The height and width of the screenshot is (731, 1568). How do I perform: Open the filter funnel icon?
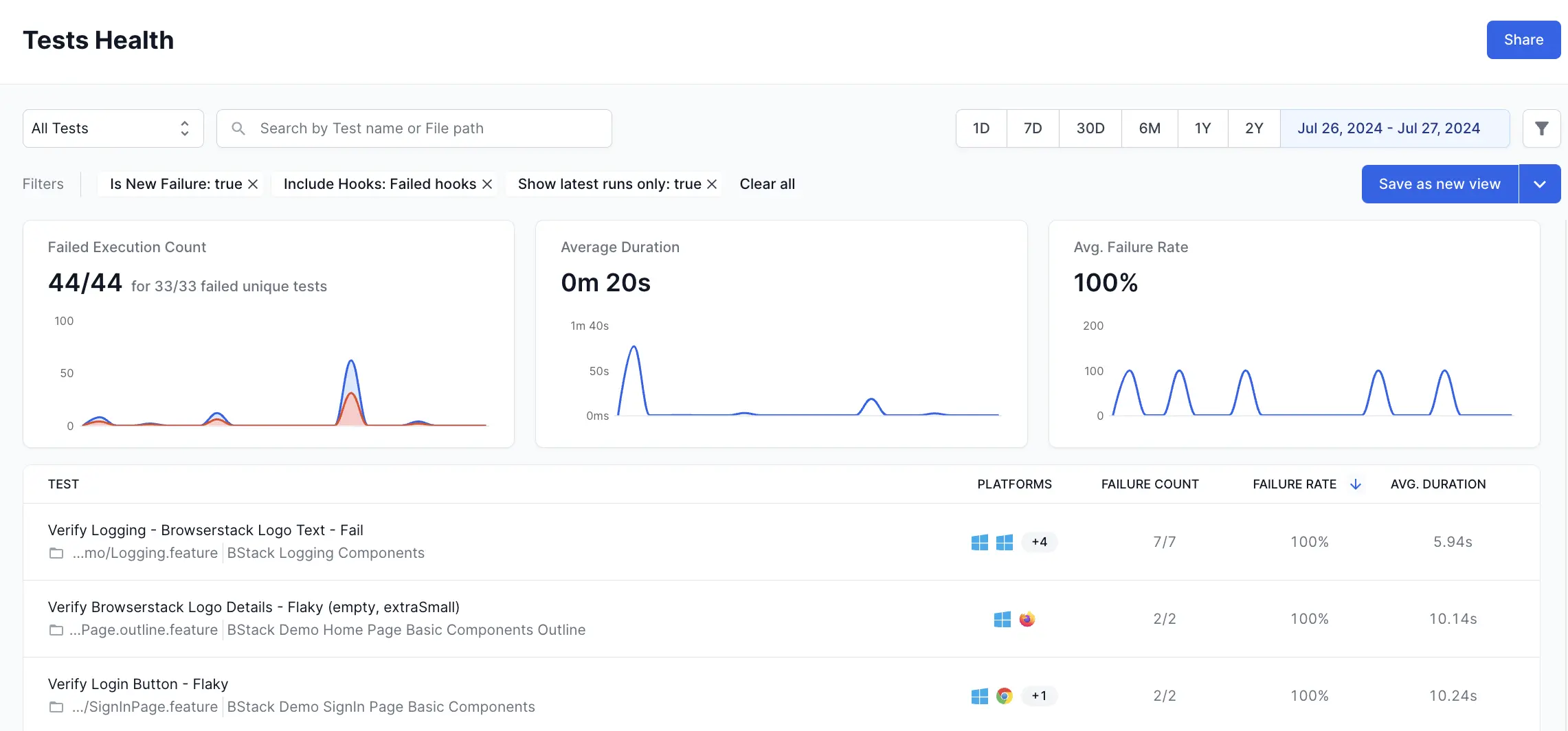pos(1541,128)
